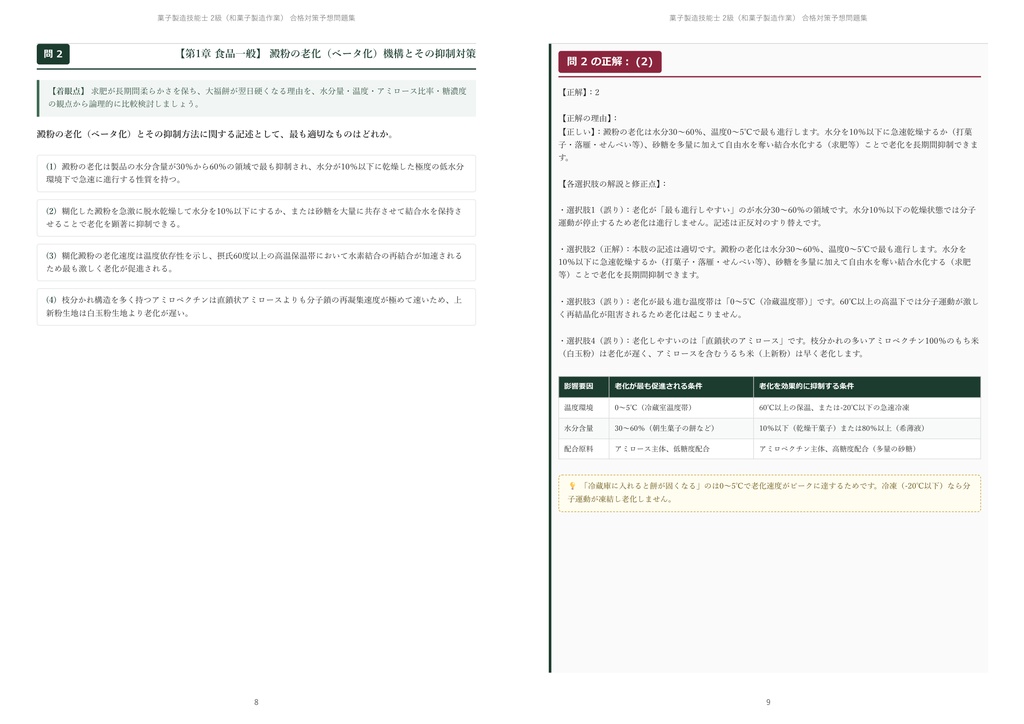Screen dimensions: 1024x724
Task: Click the '【着眼点】' hint box
Action: 257,97
